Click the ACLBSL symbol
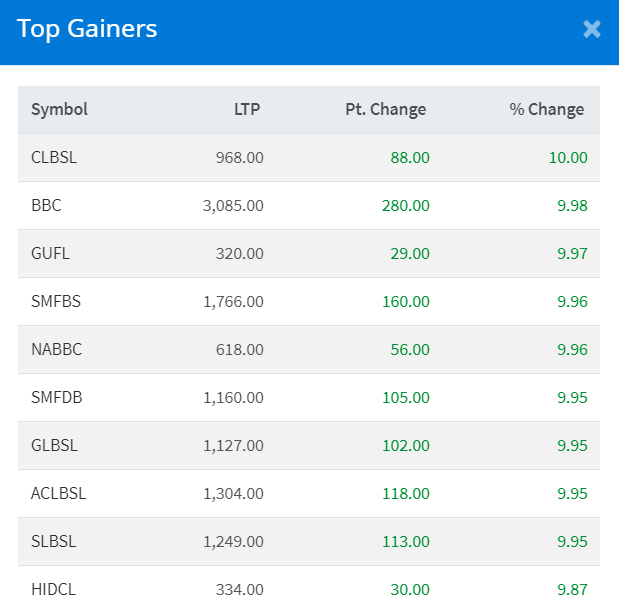The image size is (619, 607). tap(58, 493)
